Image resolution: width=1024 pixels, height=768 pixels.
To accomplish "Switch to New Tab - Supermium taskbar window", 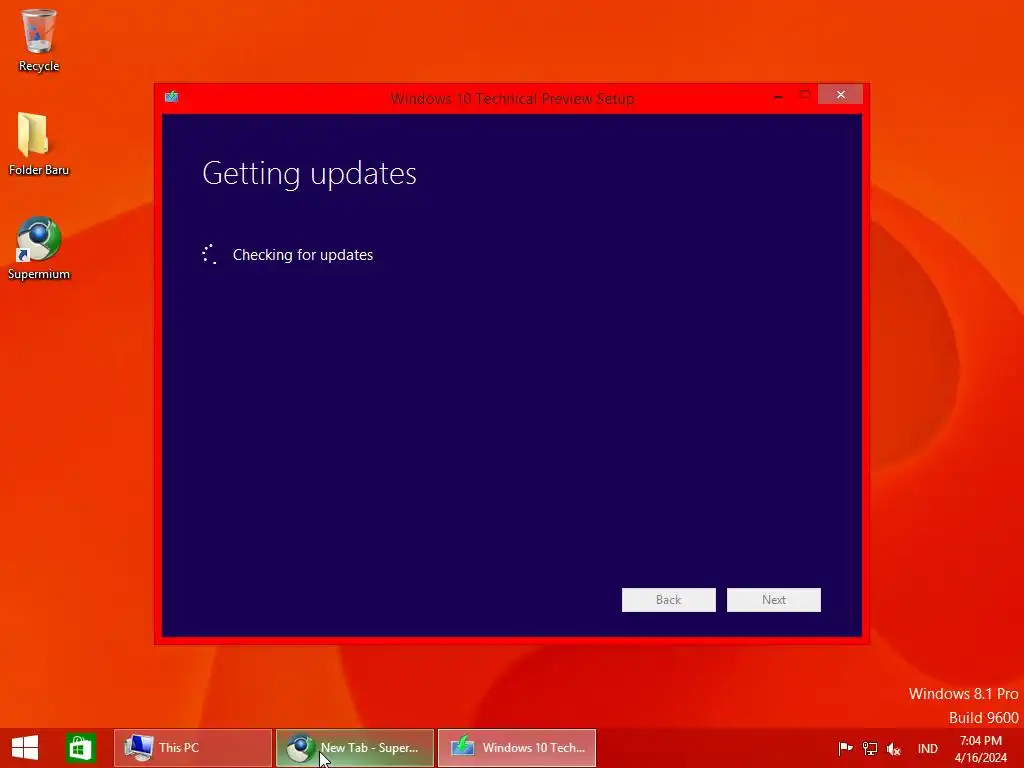I will click(x=355, y=748).
